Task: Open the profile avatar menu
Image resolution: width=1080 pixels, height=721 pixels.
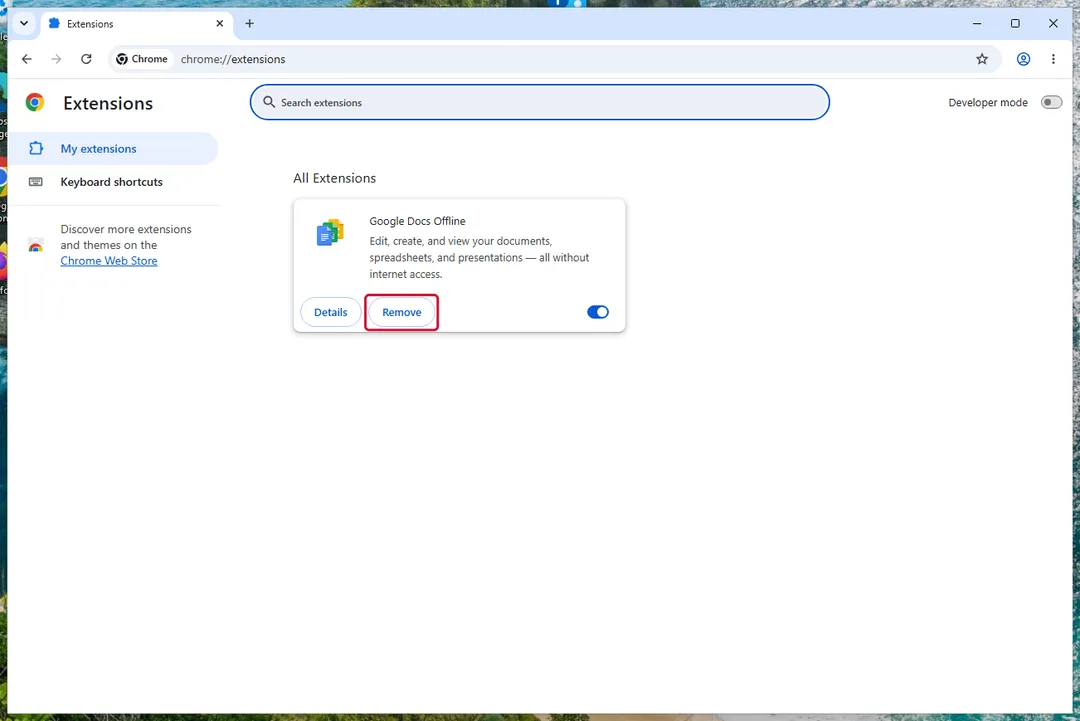Action: click(x=1023, y=59)
